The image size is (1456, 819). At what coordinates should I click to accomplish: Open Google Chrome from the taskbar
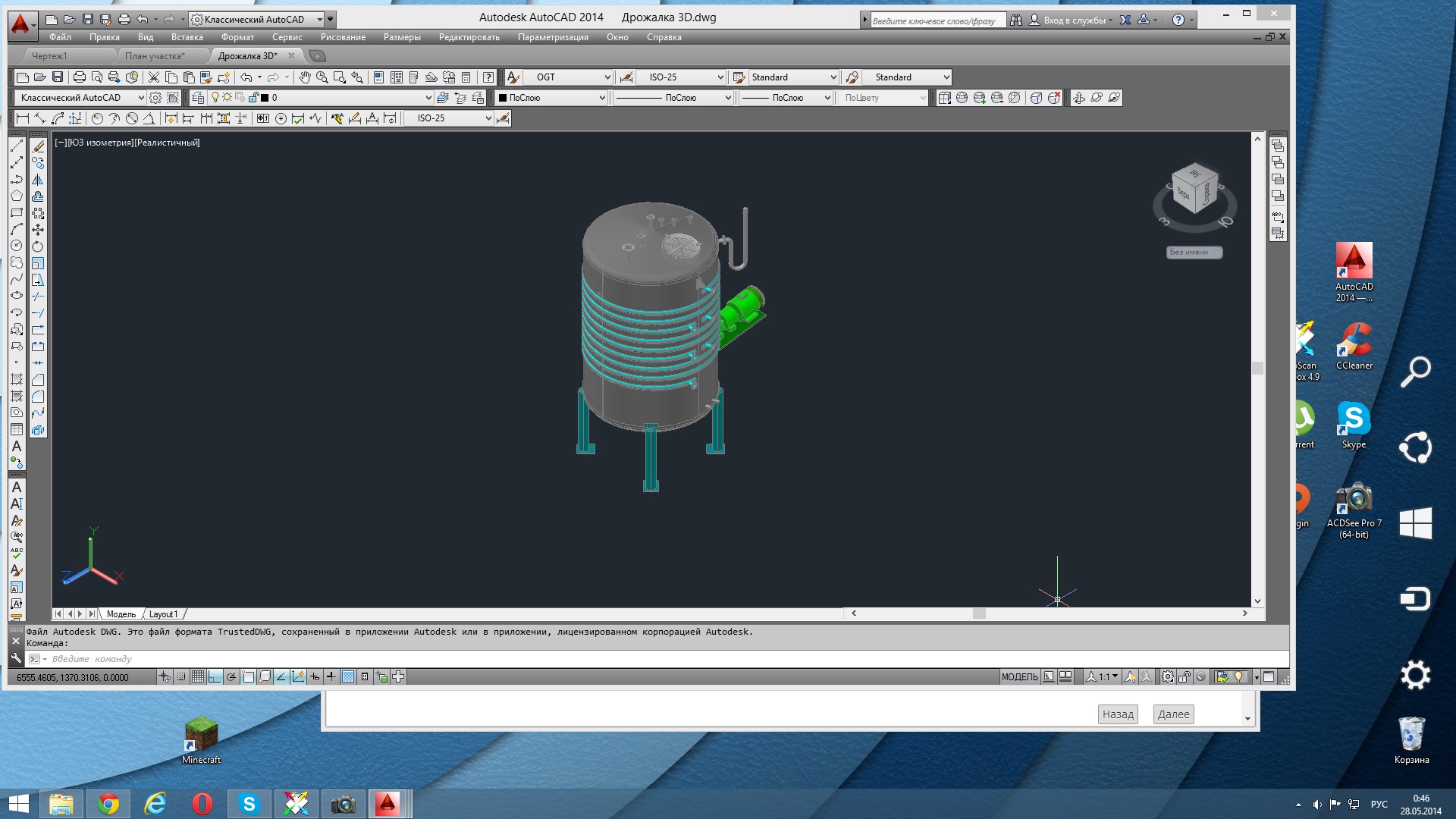(x=108, y=804)
